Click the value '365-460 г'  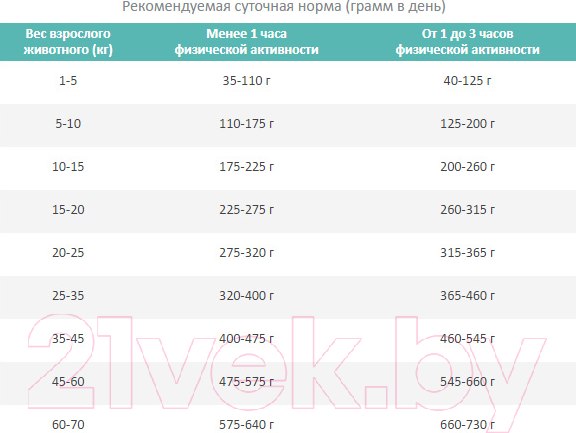tap(467, 295)
